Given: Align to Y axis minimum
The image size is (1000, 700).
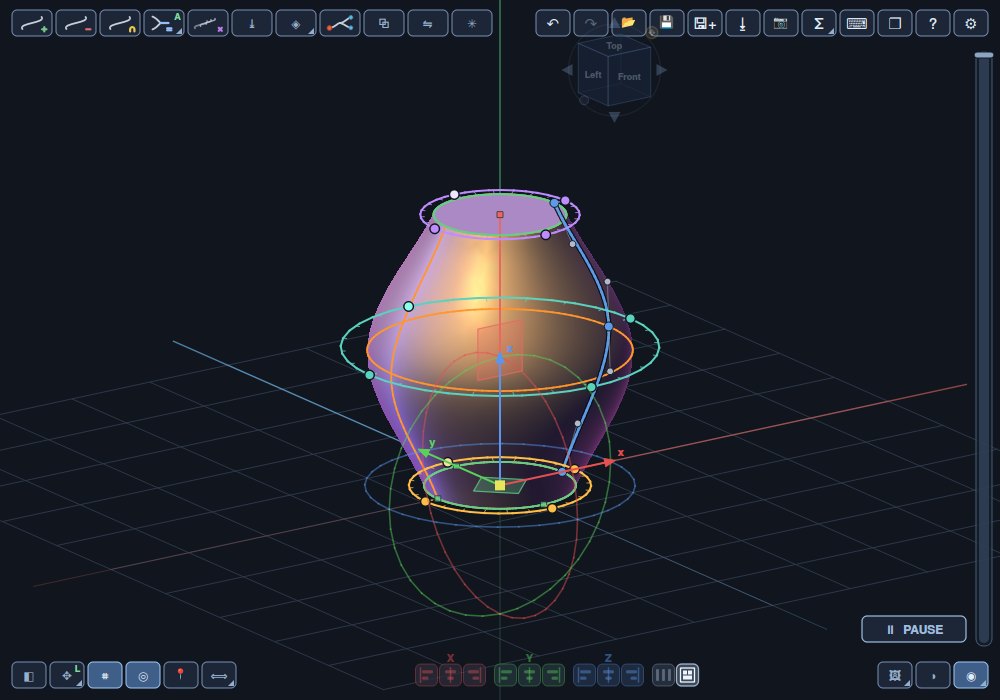Looking at the screenshot, I should point(506,675).
